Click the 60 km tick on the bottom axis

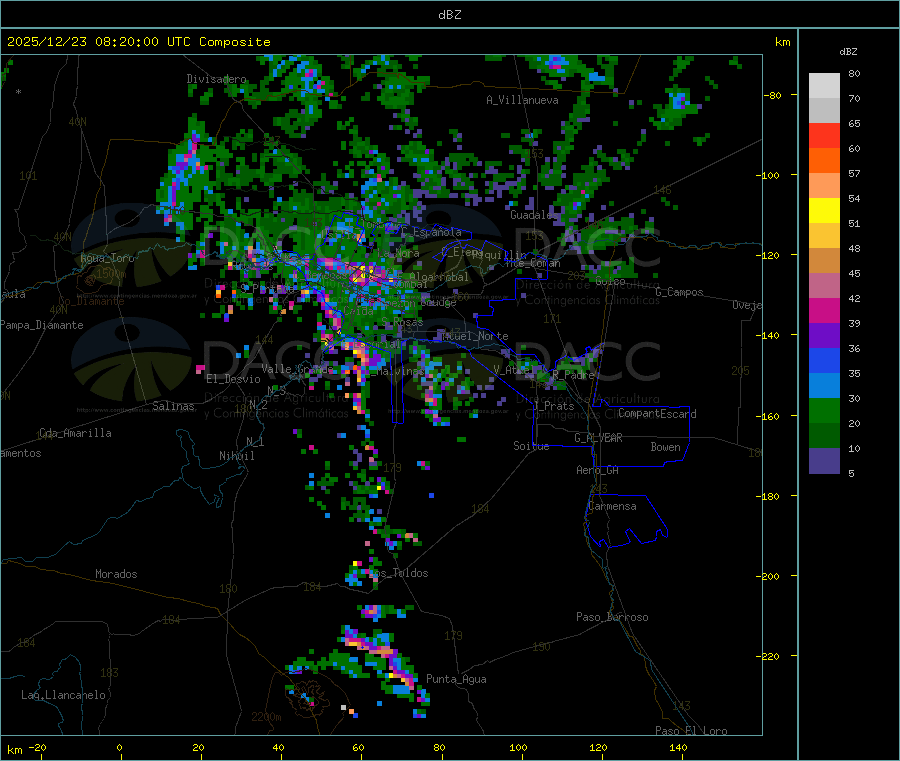click(358, 747)
